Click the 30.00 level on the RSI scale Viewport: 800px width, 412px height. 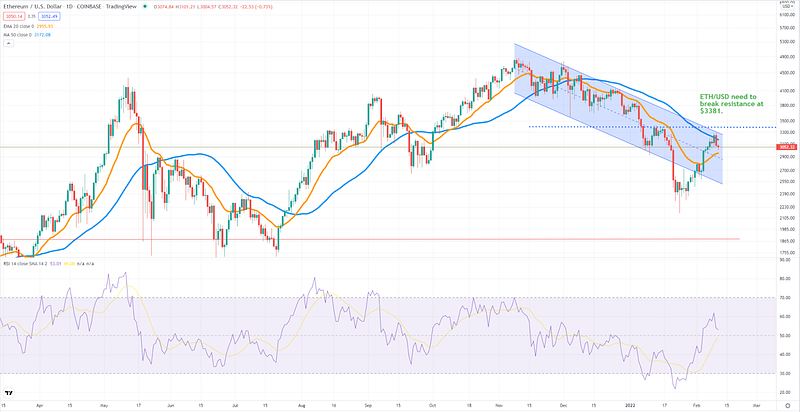pyautogui.click(x=783, y=373)
